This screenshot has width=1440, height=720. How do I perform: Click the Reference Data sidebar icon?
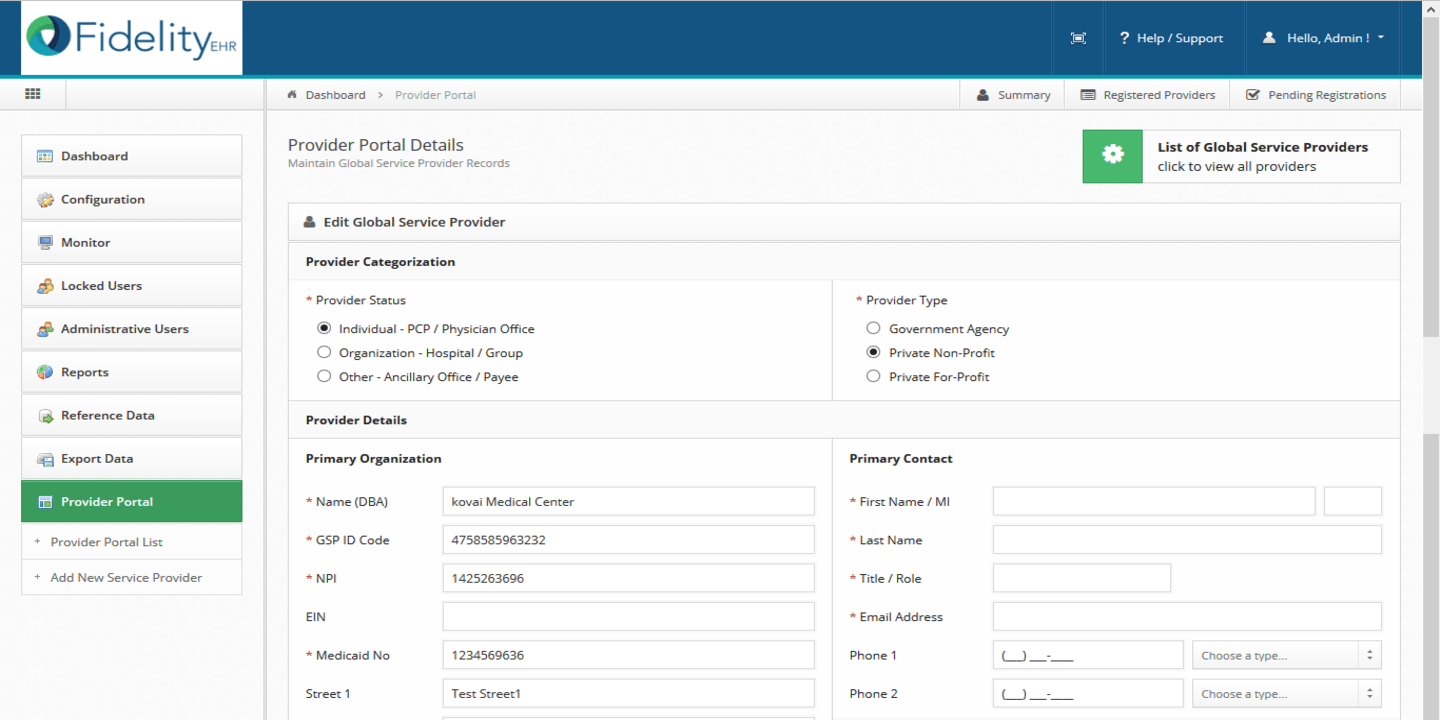(45, 416)
